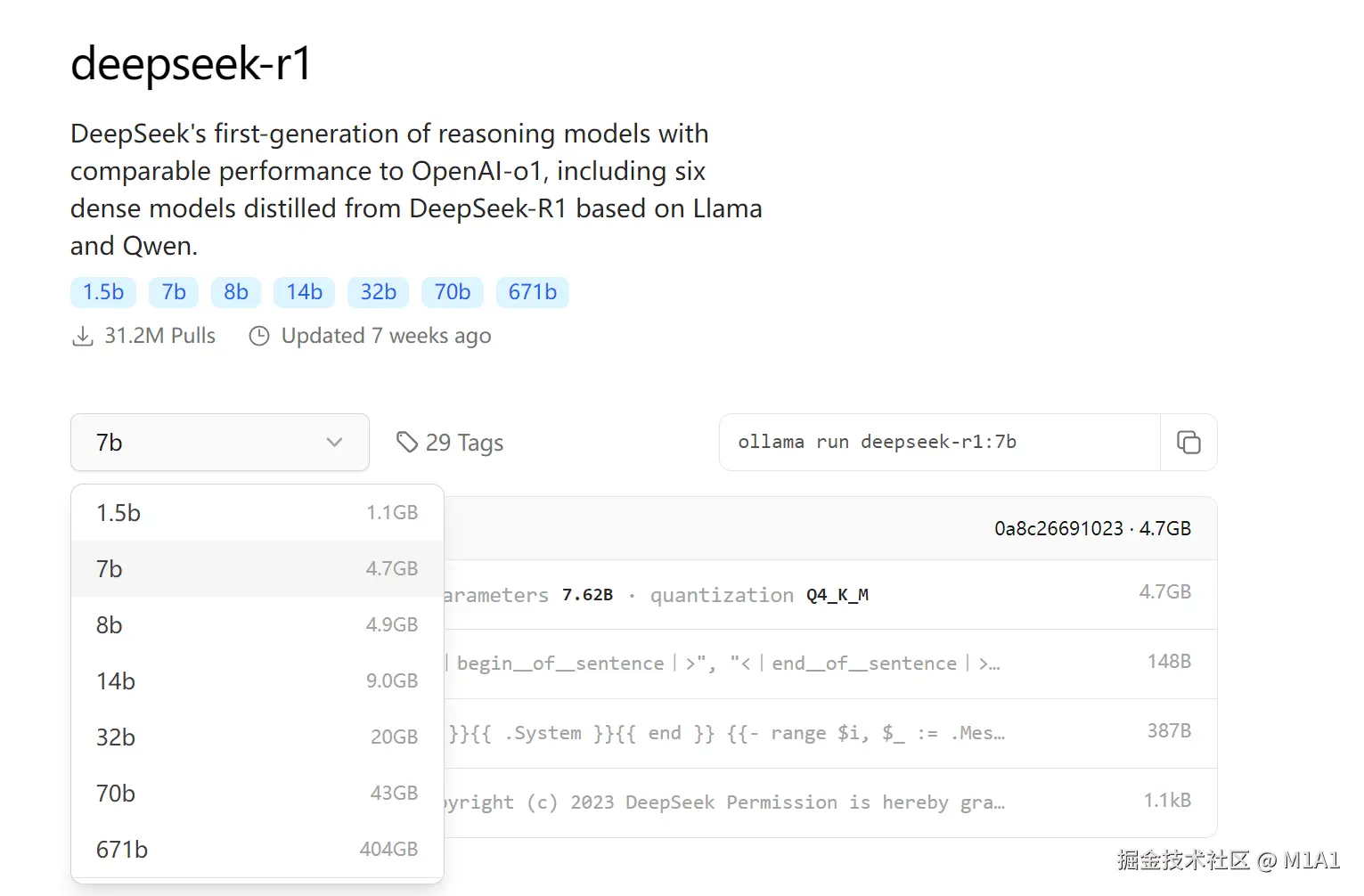Image resolution: width=1364 pixels, height=896 pixels.
Task: Open the 29 Tags link
Action: tap(464, 443)
